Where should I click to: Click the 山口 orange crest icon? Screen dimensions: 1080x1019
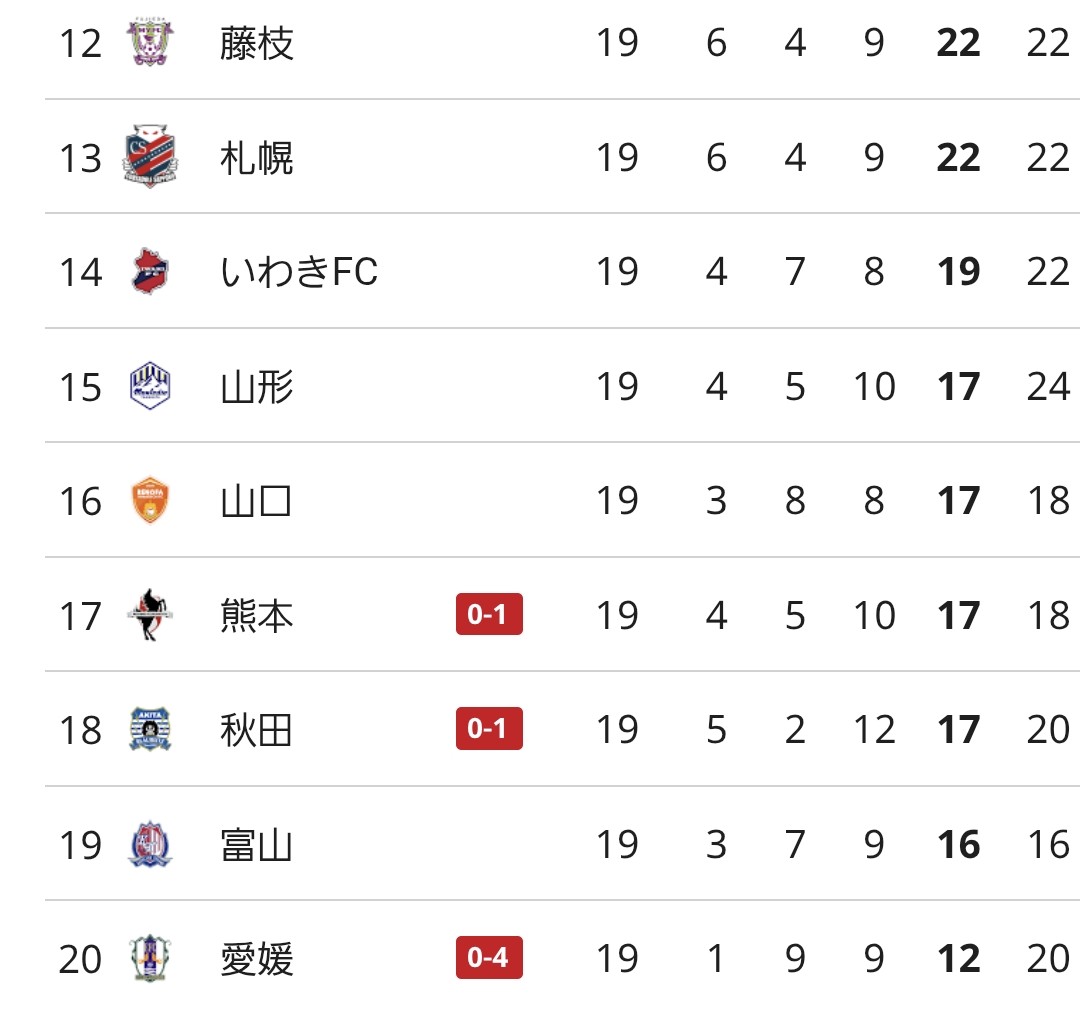[x=150, y=501]
